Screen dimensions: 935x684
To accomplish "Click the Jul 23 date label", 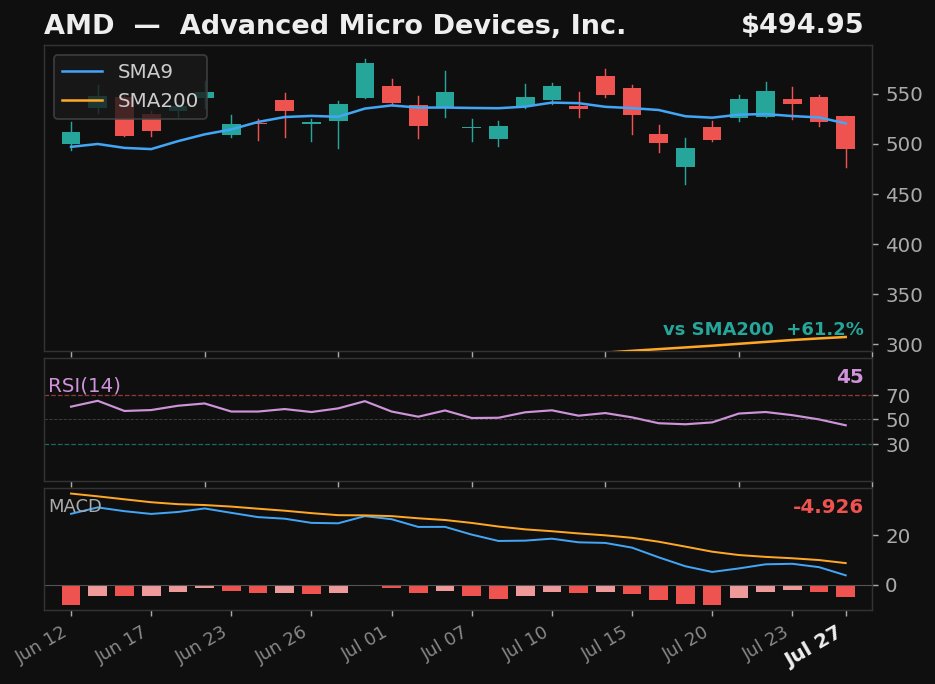I will pos(763,644).
